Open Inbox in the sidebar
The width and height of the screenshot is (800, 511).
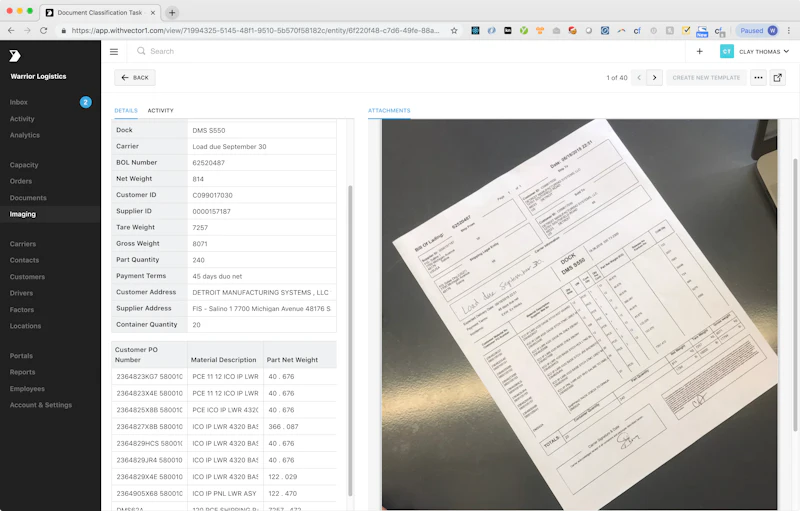pos(19,102)
